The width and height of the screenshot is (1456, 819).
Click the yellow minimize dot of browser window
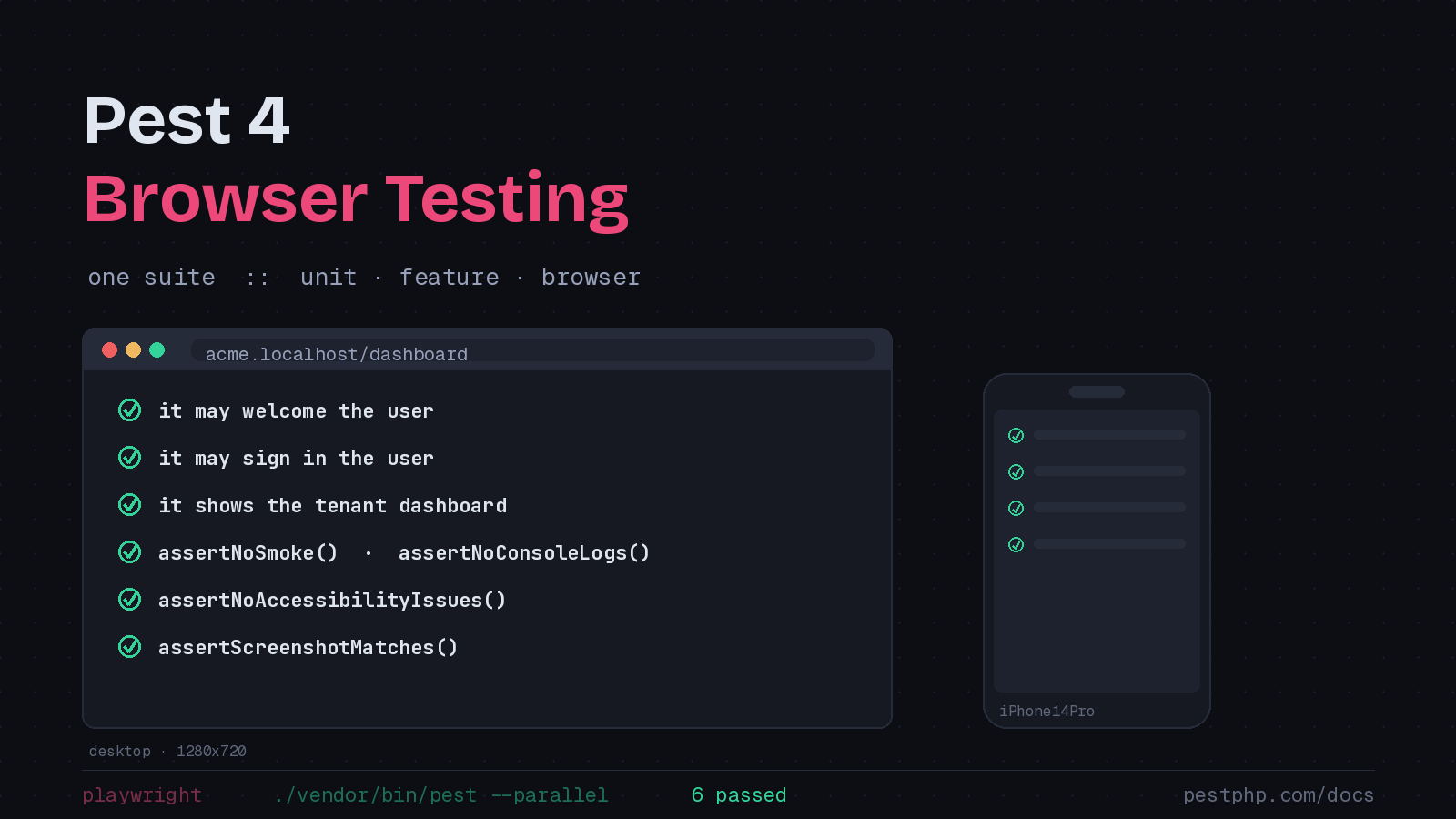(133, 350)
